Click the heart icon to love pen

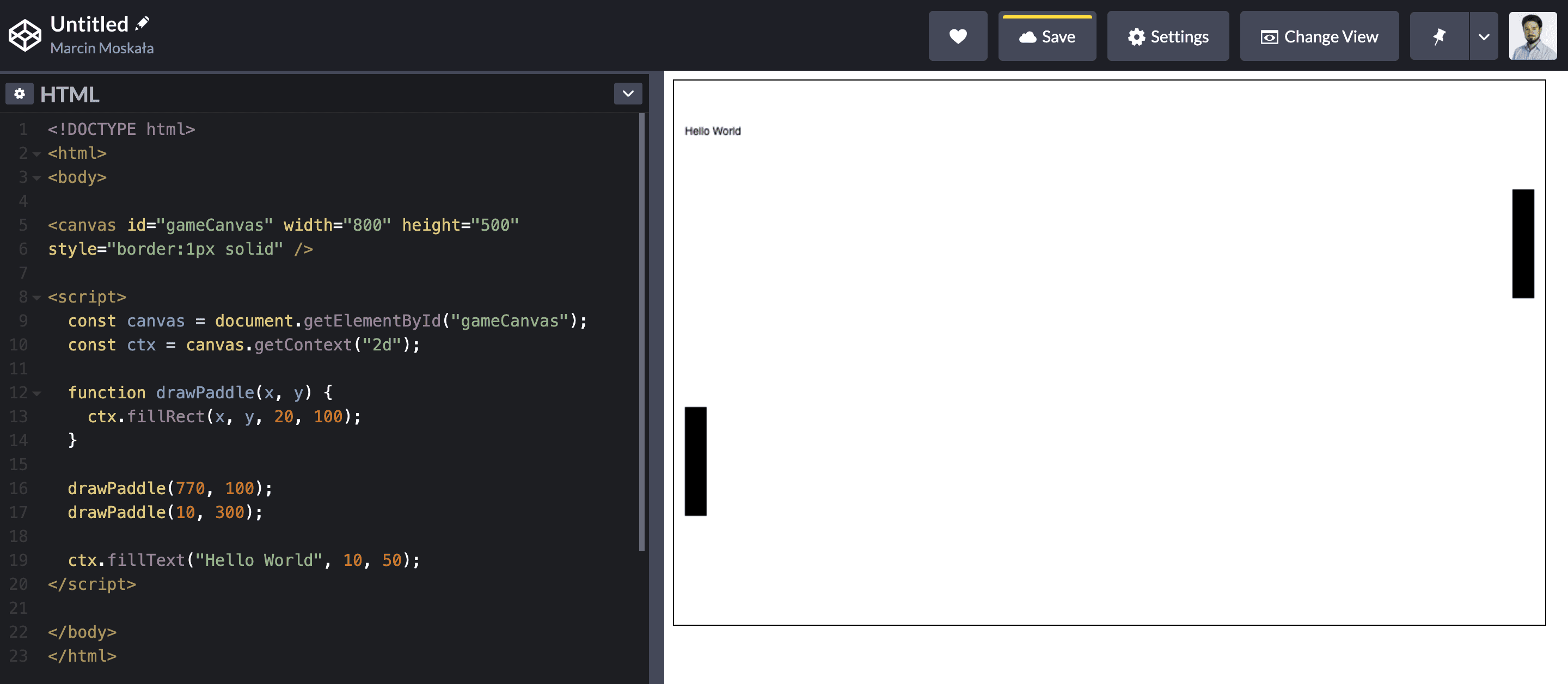click(958, 36)
